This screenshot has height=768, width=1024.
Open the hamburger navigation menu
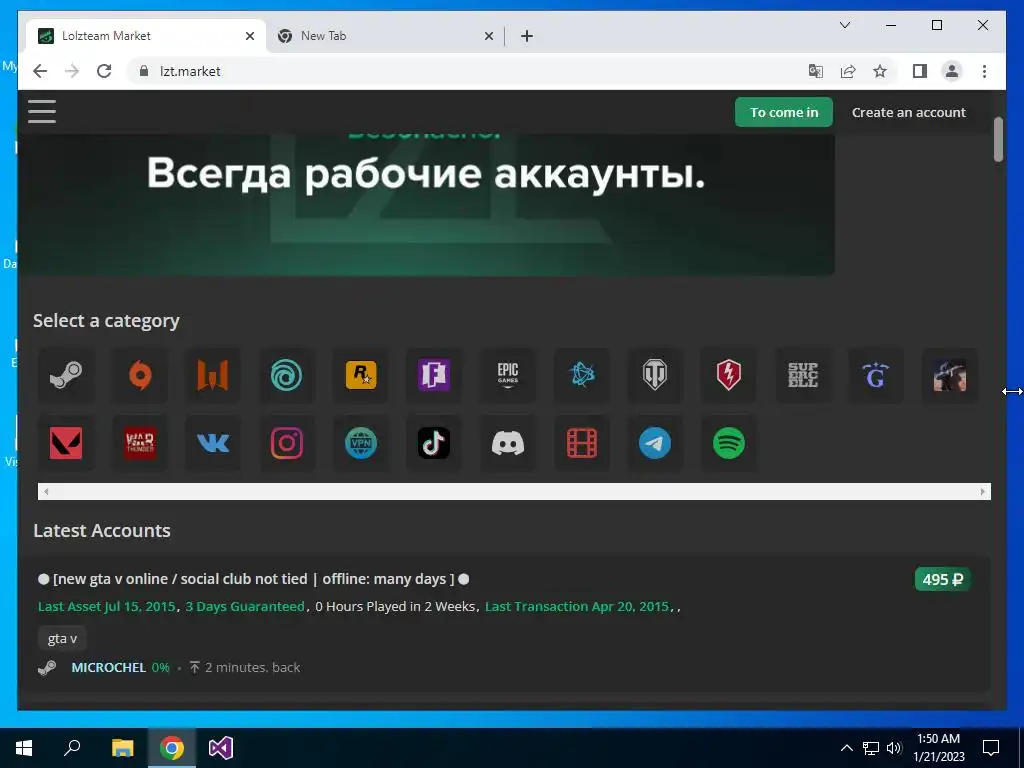(x=42, y=111)
